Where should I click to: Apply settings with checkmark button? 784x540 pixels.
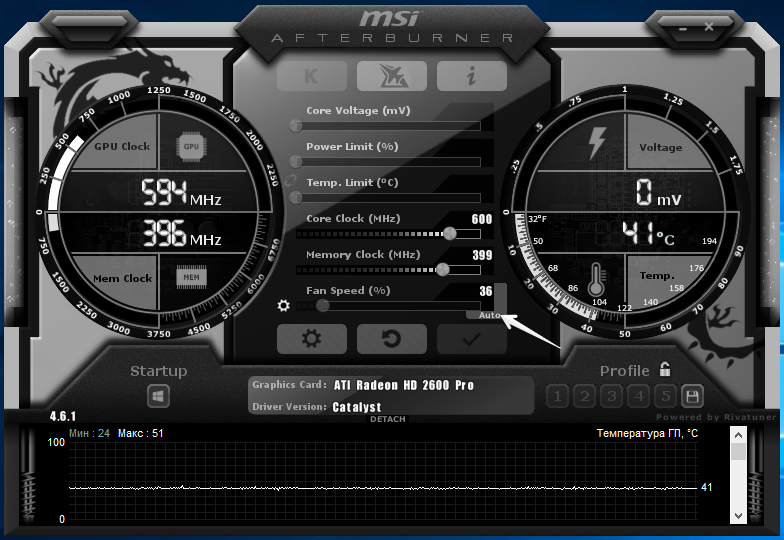472,338
